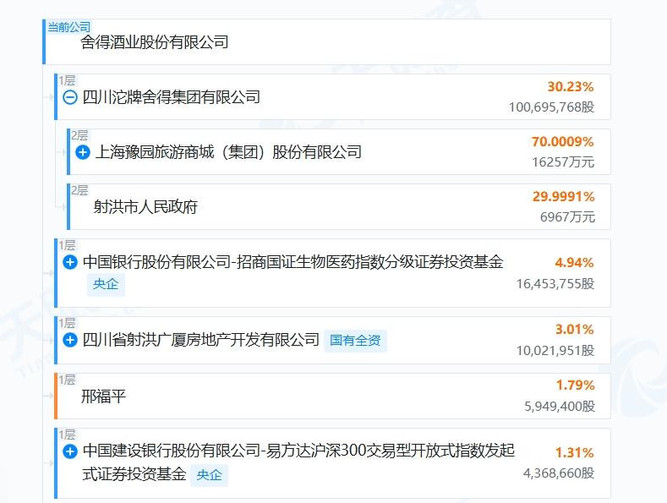The image size is (667, 503).
Task: Open 中国银行股份有限公司-招商国证 fund name
Action: tap(293, 262)
